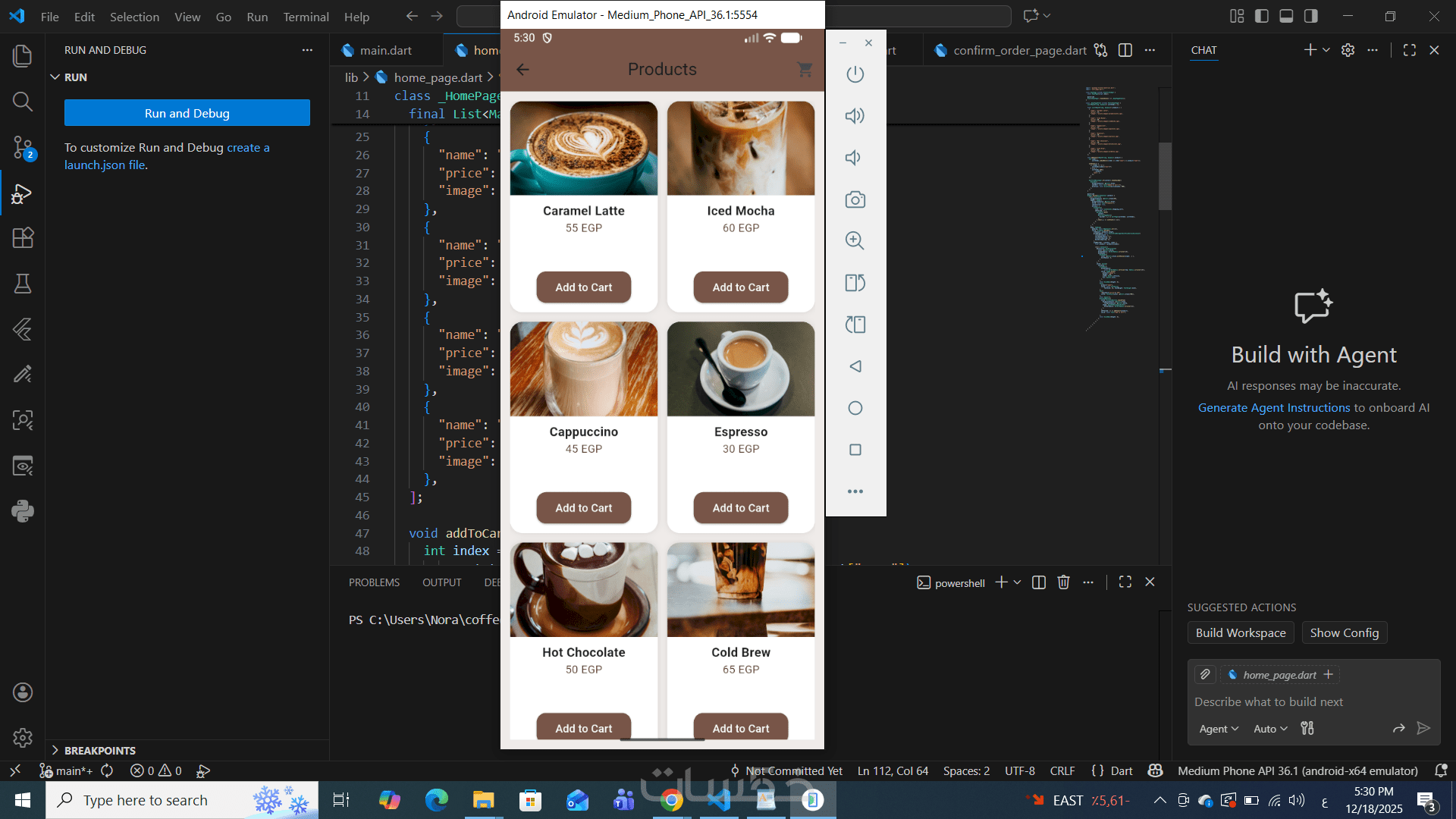Toggle secondary side bar layout icon

point(1310,16)
